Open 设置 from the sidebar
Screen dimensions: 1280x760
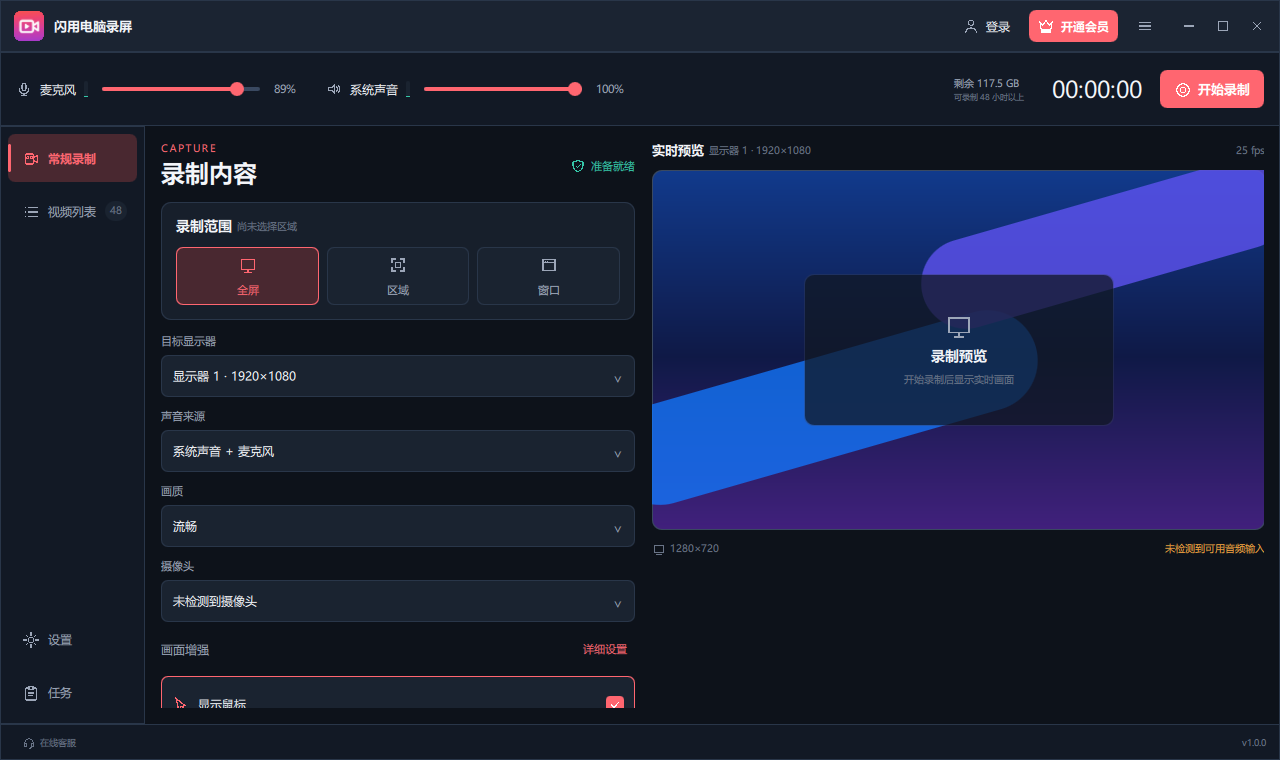point(72,640)
